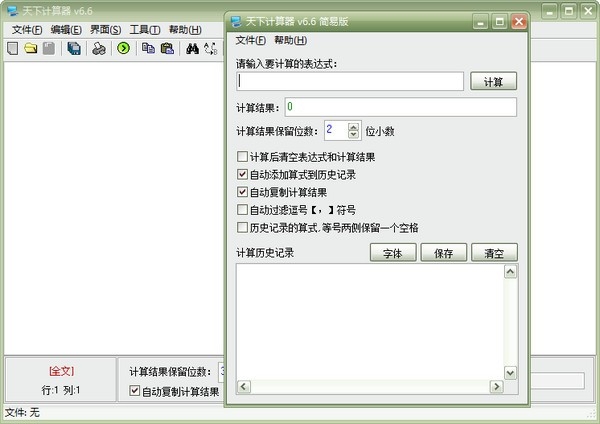Viewport: 600px width, 424px height.
Task: Click the decimal places value box showing 2
Action: point(336,130)
